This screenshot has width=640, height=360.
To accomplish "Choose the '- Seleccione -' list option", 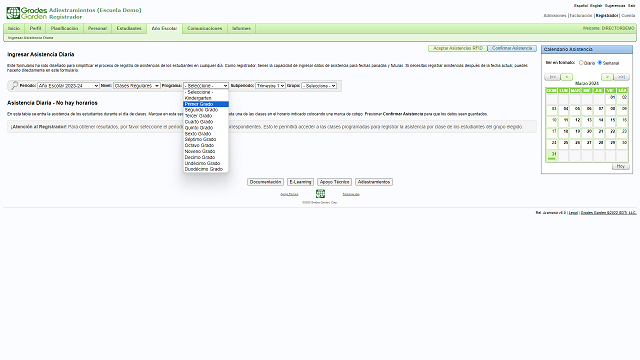I will click(x=206, y=92).
